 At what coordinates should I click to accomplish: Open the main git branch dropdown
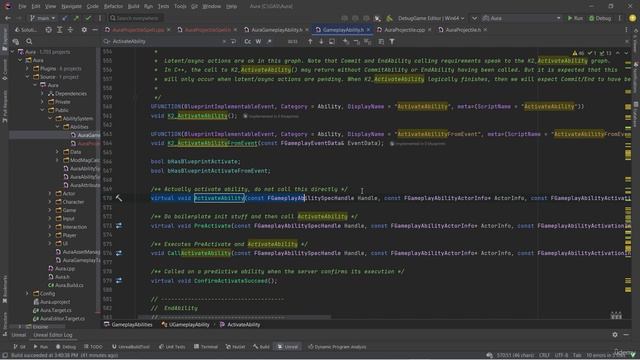[42, 18]
